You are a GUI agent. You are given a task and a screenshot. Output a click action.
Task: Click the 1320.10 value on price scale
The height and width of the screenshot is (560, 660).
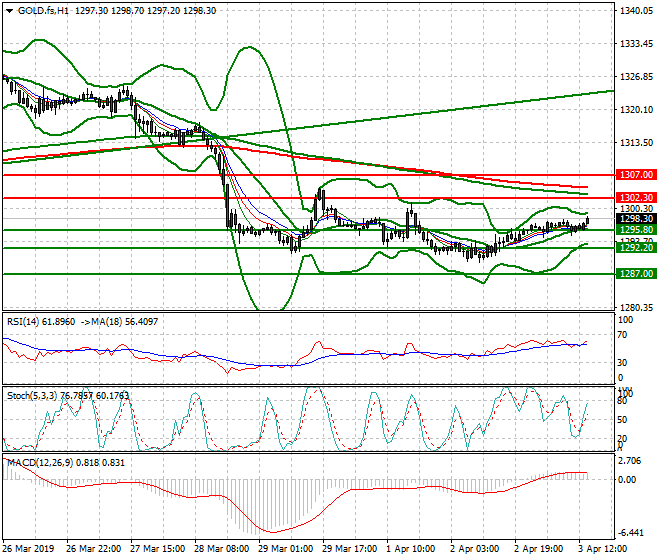click(x=636, y=109)
